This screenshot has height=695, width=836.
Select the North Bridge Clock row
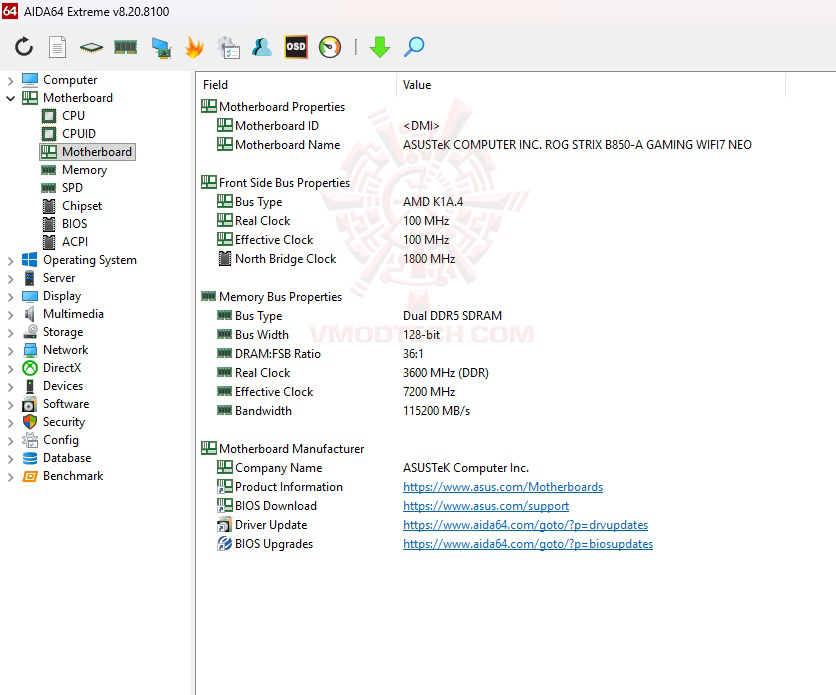click(491, 259)
